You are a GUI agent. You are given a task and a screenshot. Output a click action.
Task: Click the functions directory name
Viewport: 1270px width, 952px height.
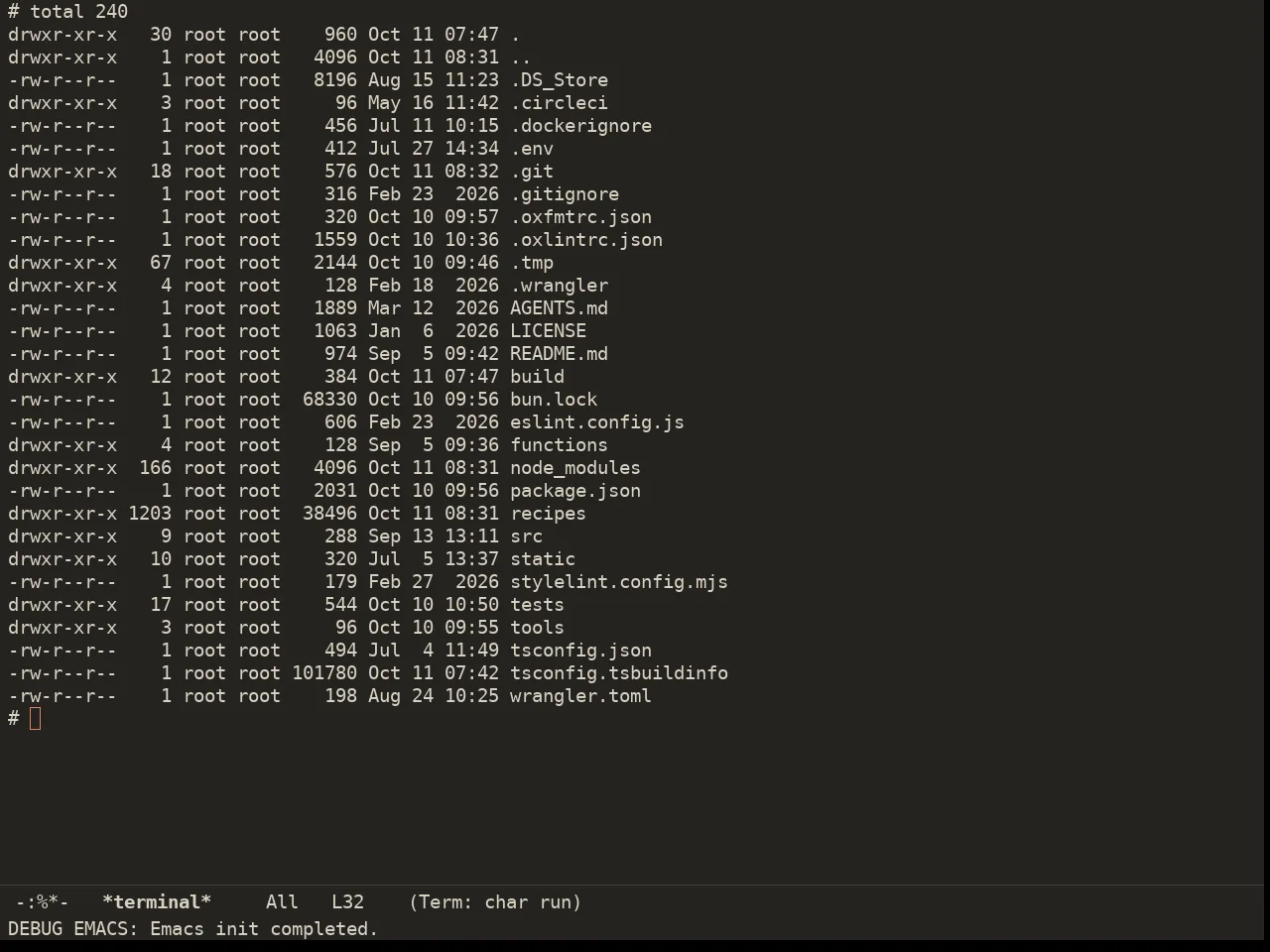(x=559, y=445)
